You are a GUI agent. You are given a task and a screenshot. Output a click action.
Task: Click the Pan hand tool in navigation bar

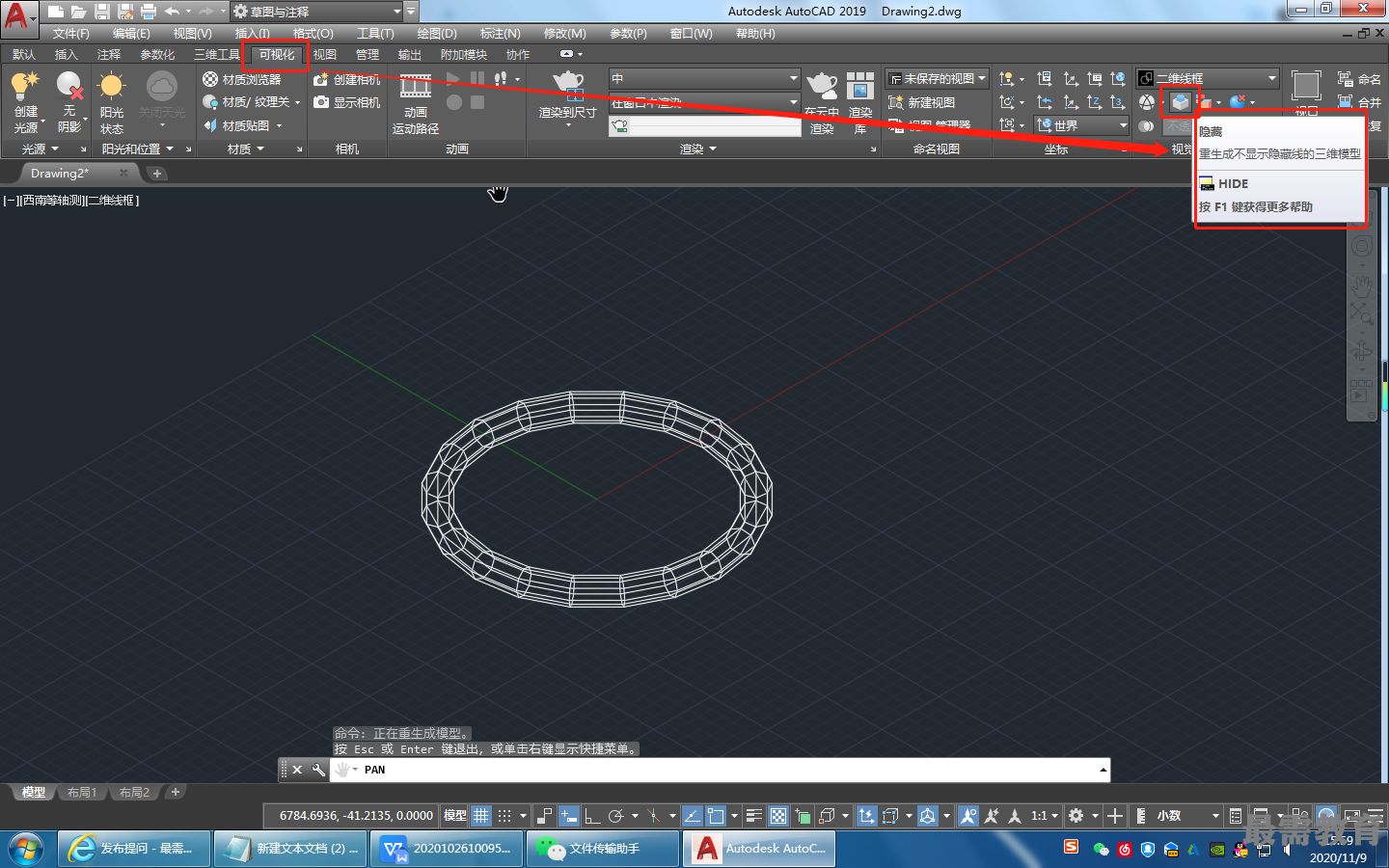pos(1361,286)
